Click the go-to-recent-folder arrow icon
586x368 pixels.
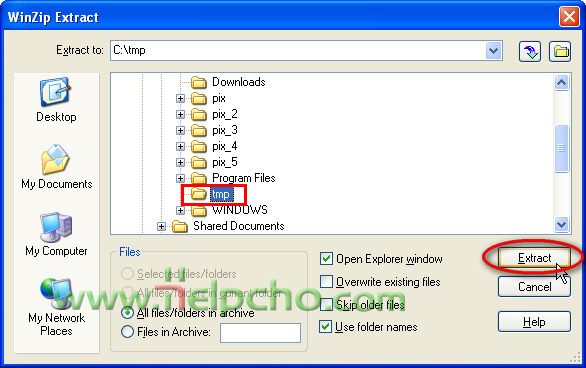pyautogui.click(x=530, y=51)
